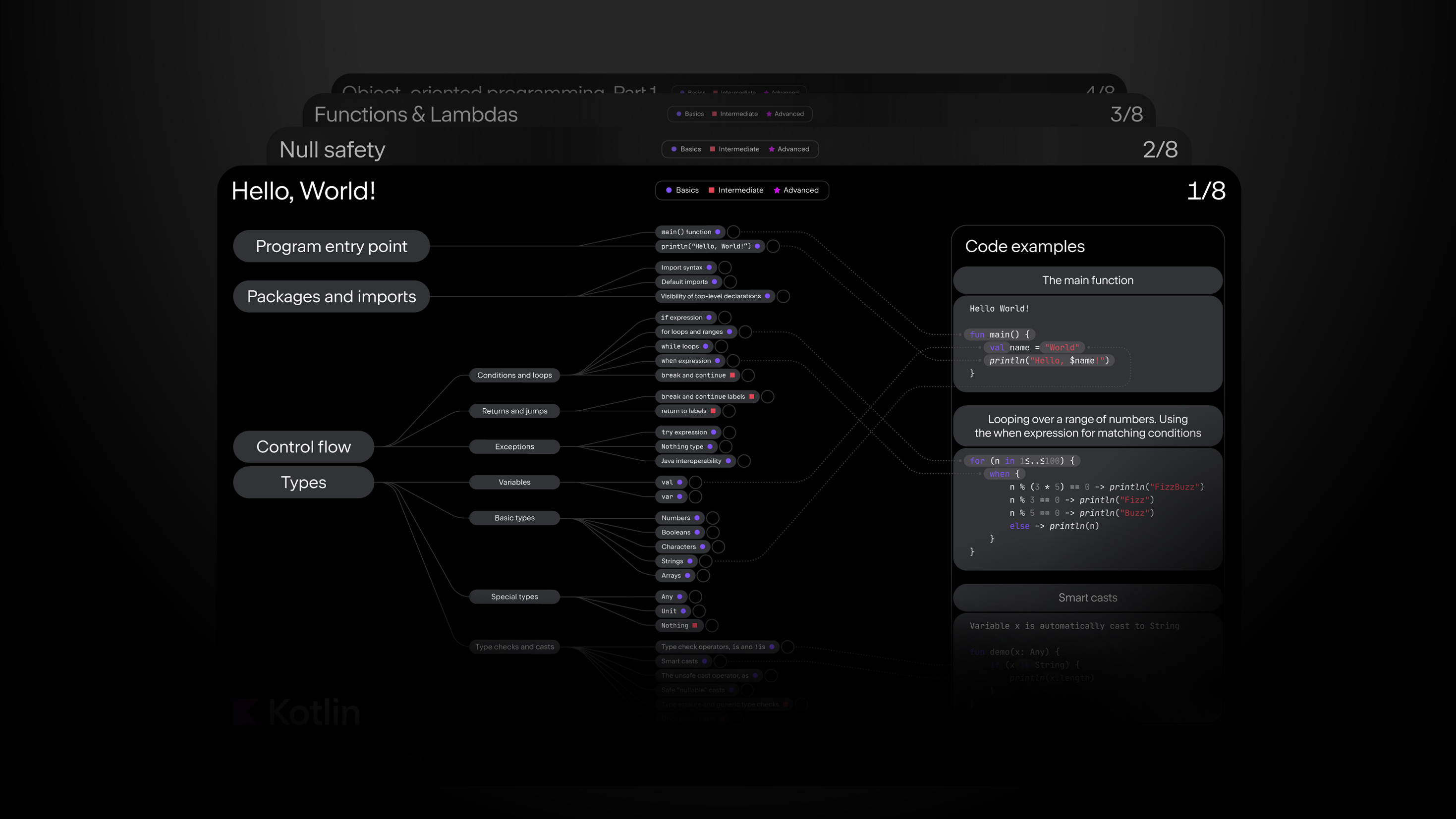Click the Intermediate red square in the Hello, World! legend
This screenshot has width=1456, height=819.
pyautogui.click(x=711, y=190)
